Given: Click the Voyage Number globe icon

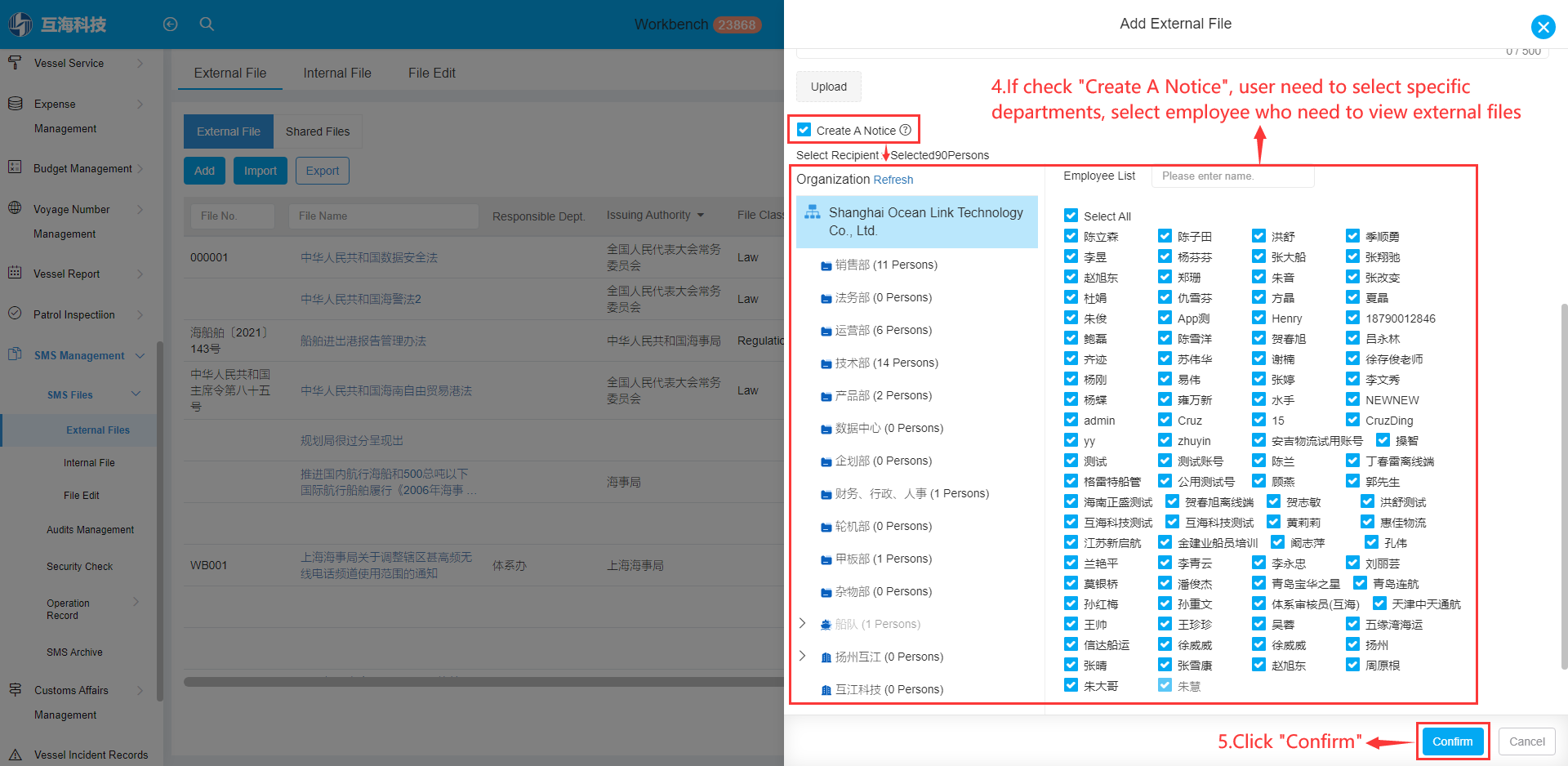Looking at the screenshot, I should (x=15, y=208).
